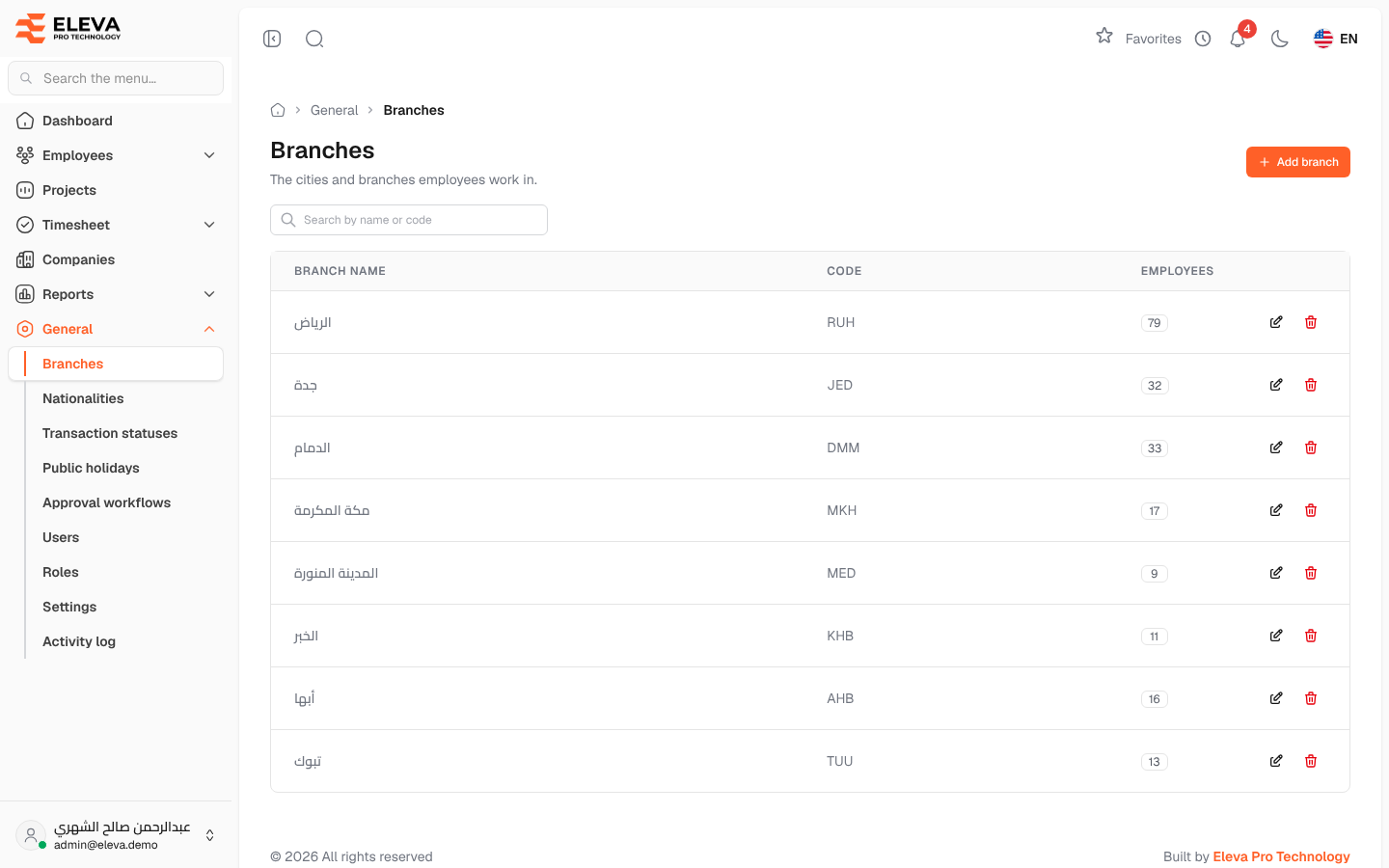Click the General breadcrumb link
The width and height of the screenshot is (1389, 868).
tap(334, 110)
